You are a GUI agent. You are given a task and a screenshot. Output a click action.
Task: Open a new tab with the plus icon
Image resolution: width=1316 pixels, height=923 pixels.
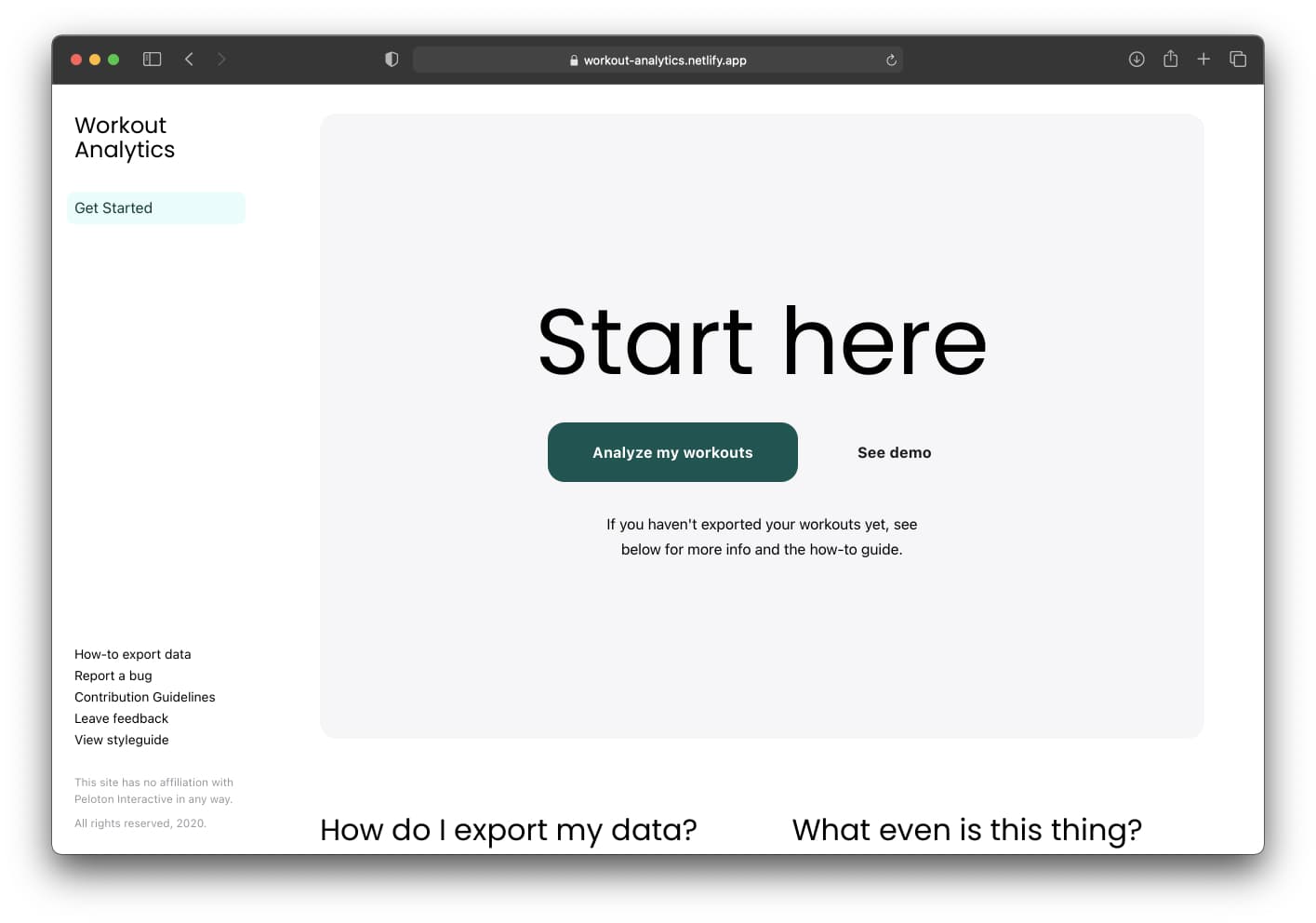[x=1203, y=60]
